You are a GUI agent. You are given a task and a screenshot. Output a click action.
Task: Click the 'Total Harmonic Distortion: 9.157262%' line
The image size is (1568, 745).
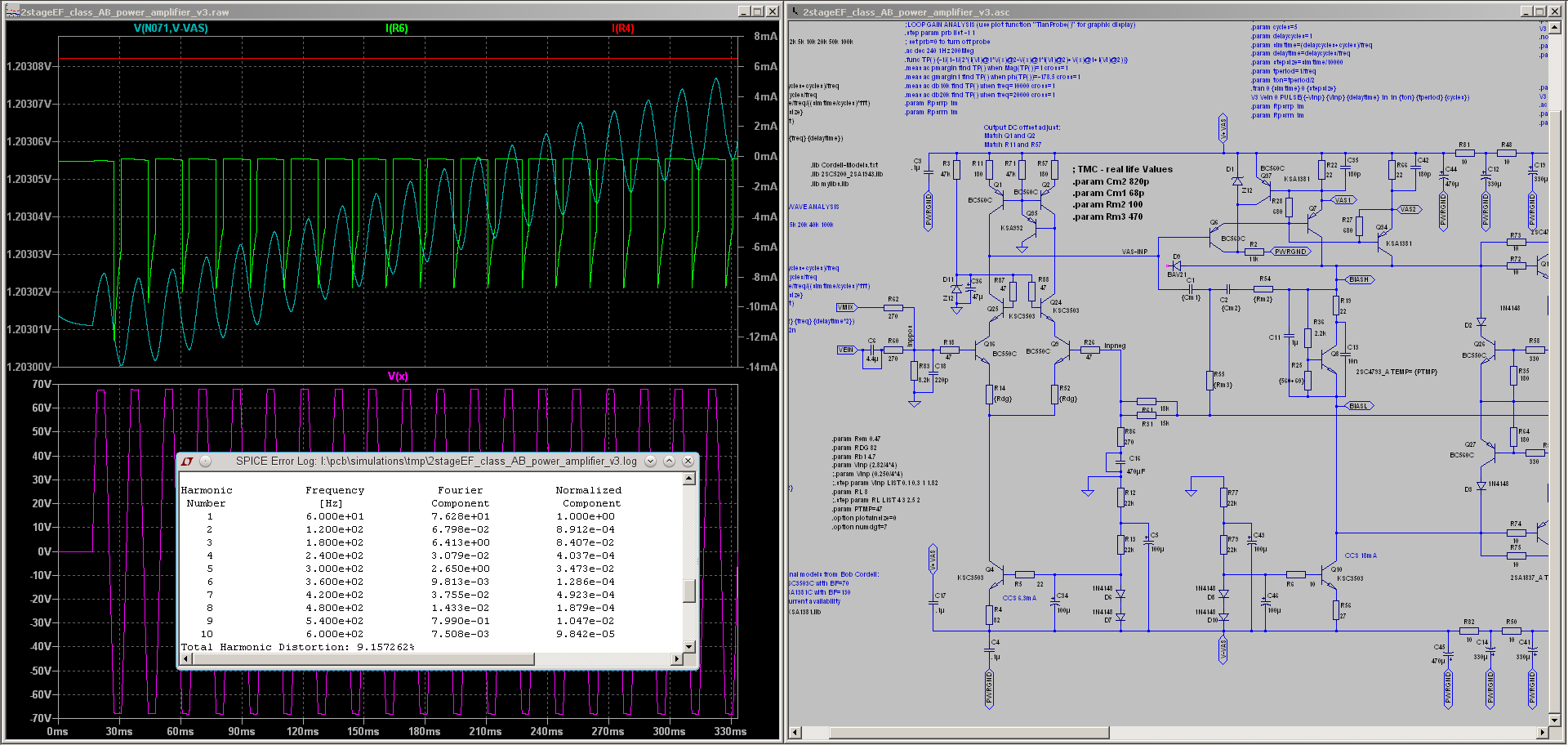[297, 647]
